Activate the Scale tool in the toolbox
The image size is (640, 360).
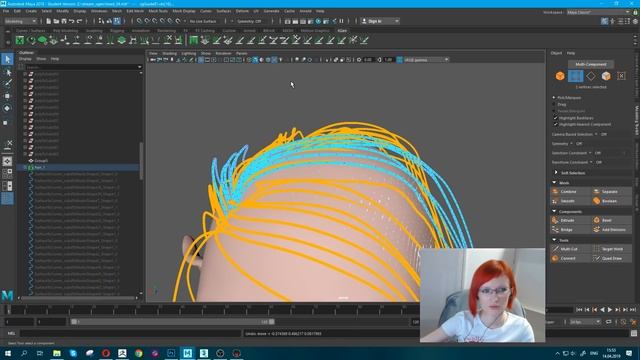pos(6,122)
